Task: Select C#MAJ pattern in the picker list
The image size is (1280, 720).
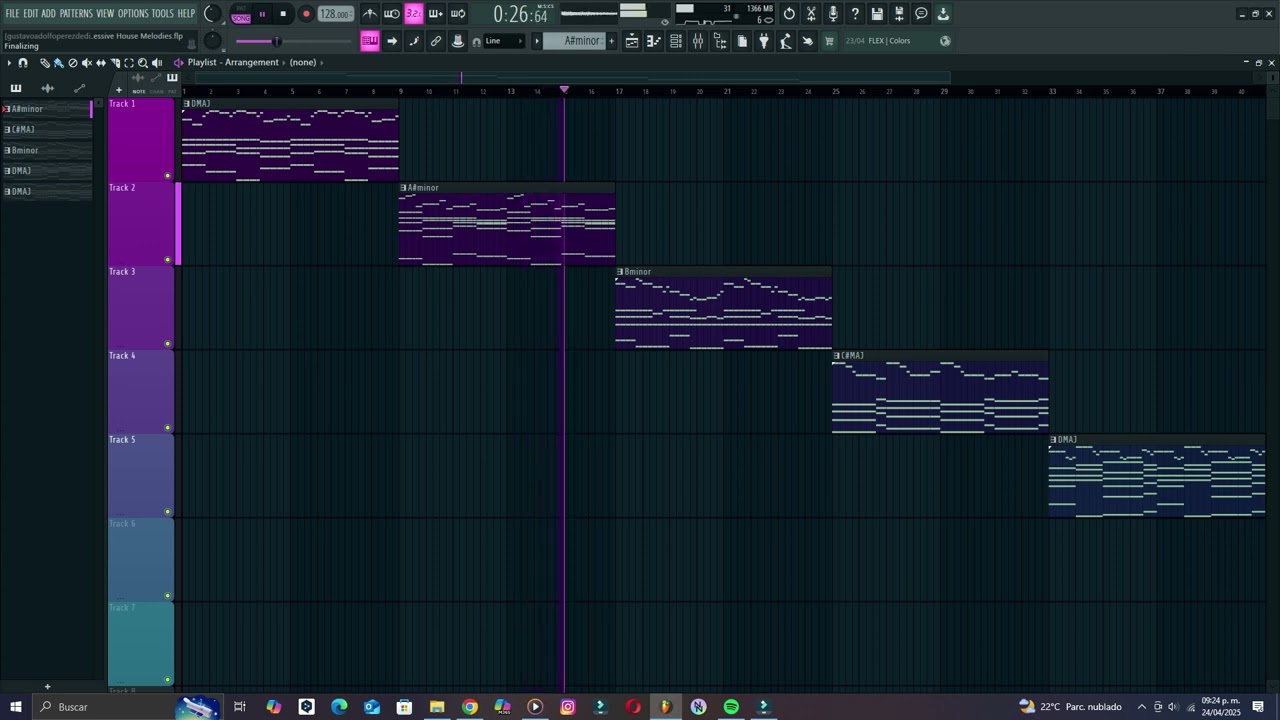Action: (47, 130)
